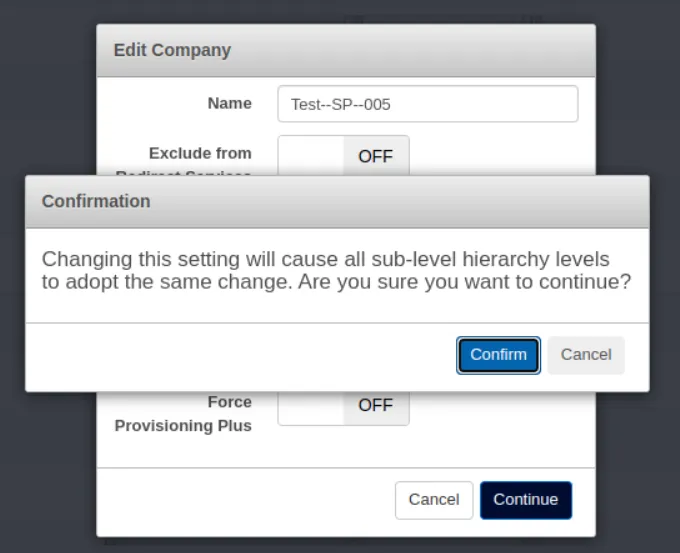Screen dimensions: 680x553
Task: Click the Name field label
Action: (x=229, y=103)
